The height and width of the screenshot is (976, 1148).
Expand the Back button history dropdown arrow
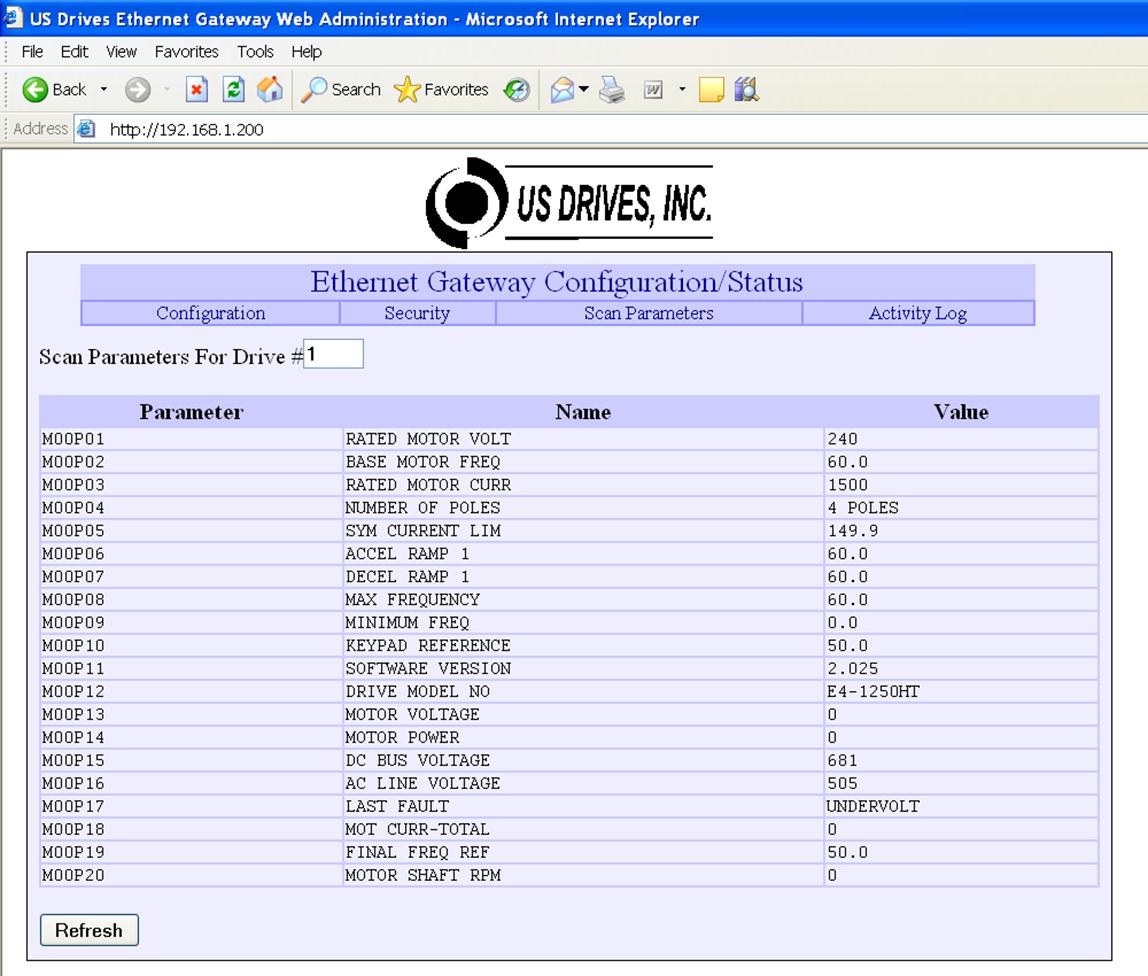pos(103,90)
